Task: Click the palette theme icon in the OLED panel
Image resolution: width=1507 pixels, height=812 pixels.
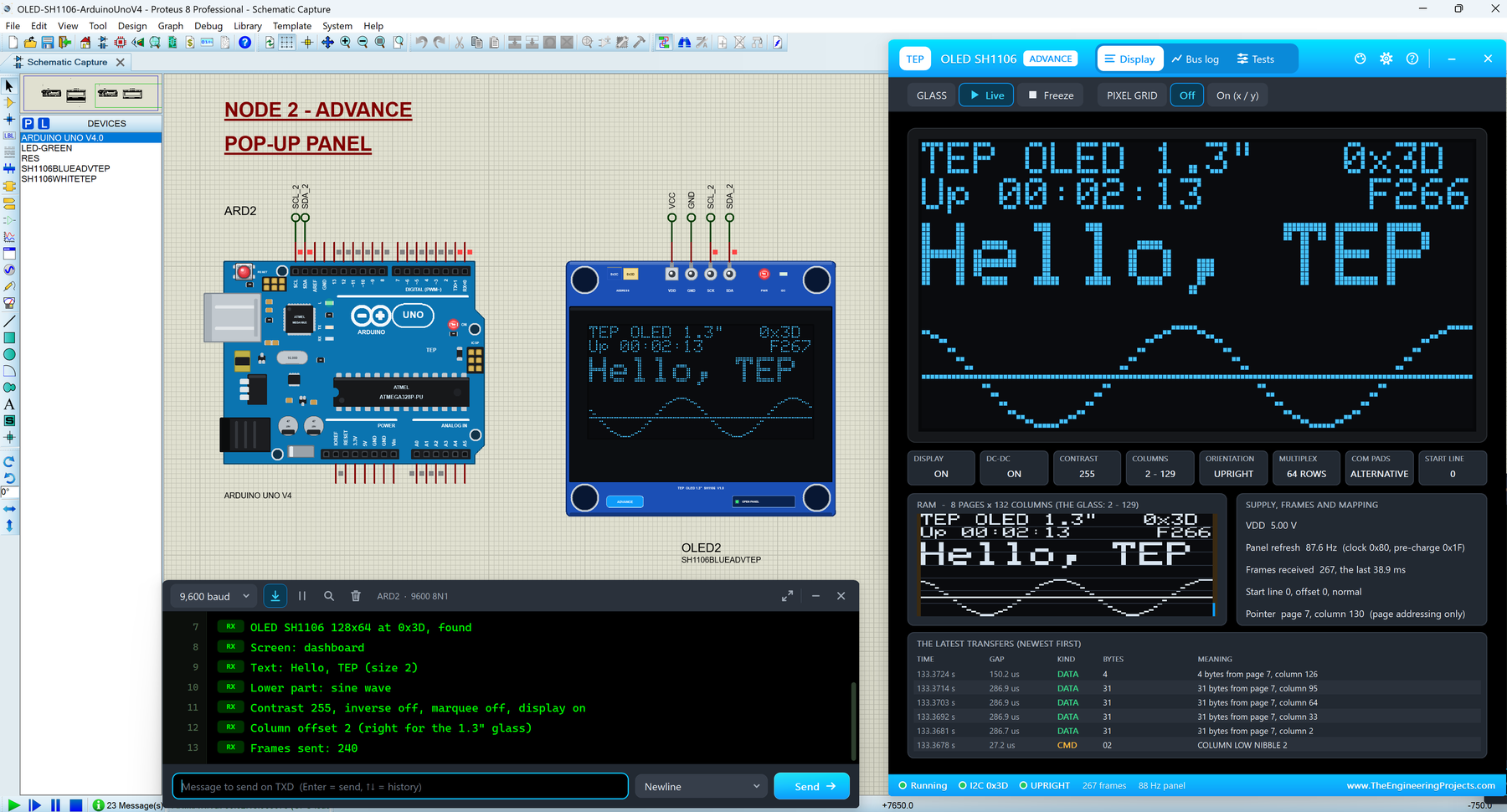Action: [x=1360, y=59]
